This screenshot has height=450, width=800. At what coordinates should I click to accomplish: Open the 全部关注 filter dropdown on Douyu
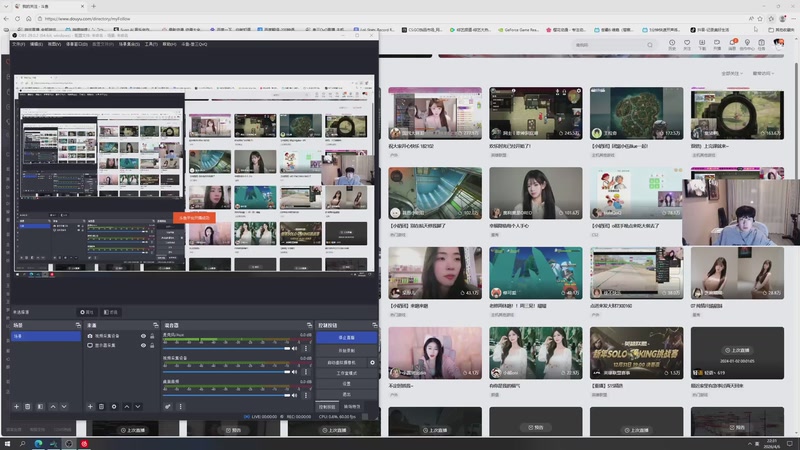[732, 73]
